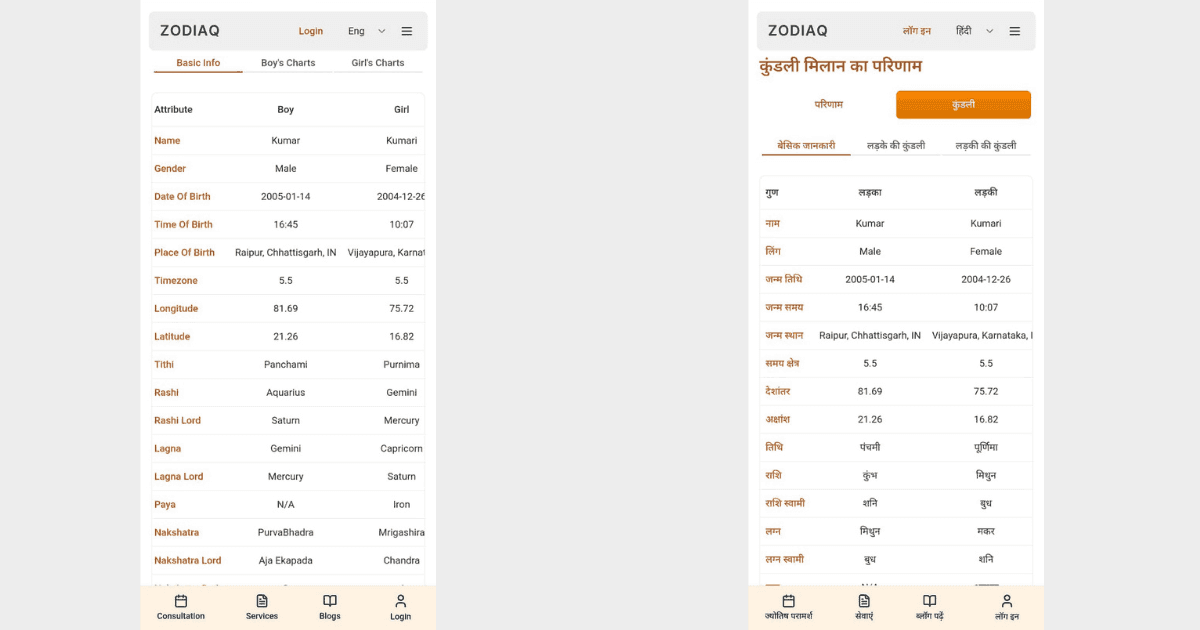Open the Consultation calendar icon

point(180,601)
